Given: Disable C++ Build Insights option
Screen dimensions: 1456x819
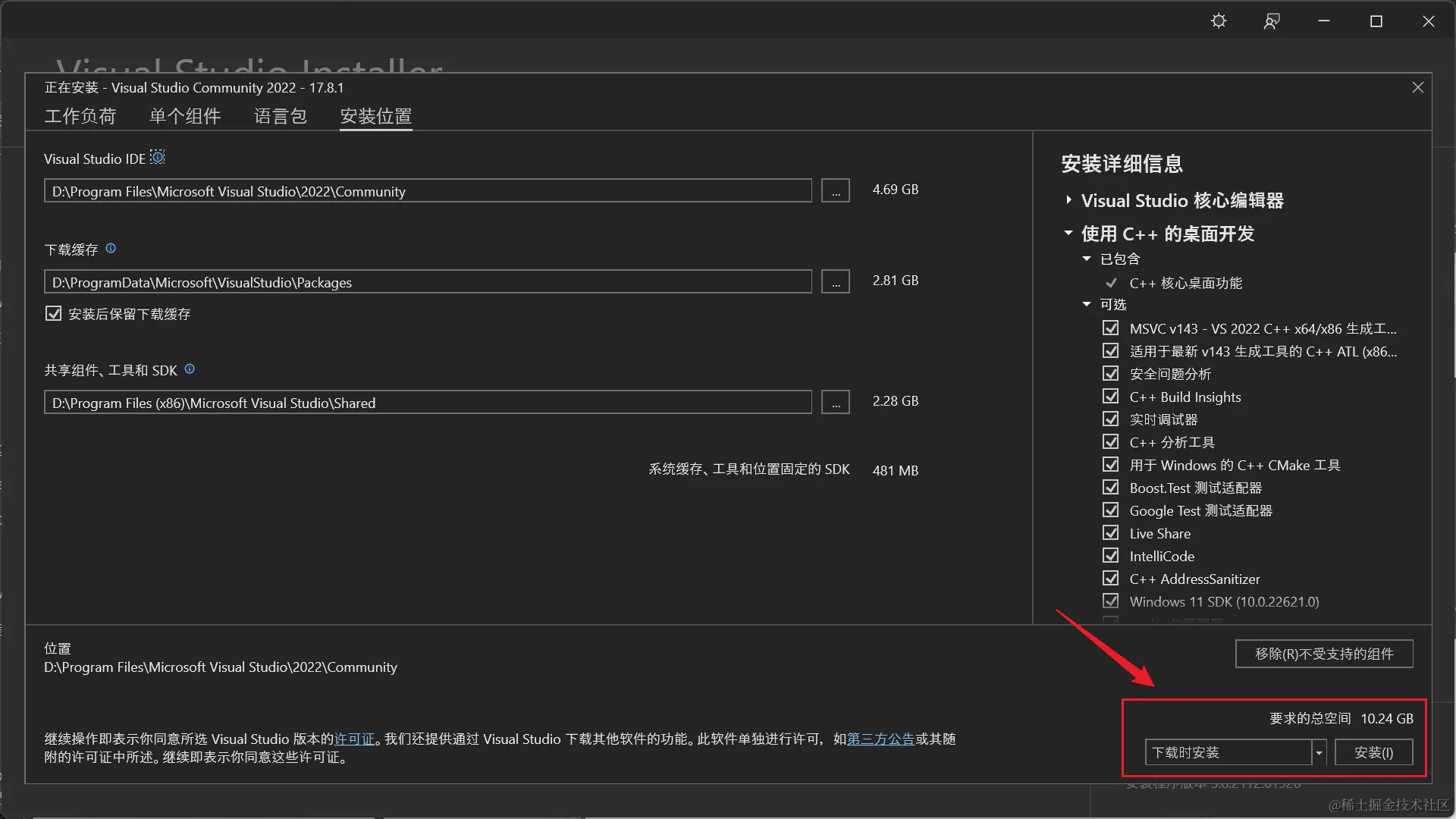Looking at the screenshot, I should click(x=1110, y=397).
